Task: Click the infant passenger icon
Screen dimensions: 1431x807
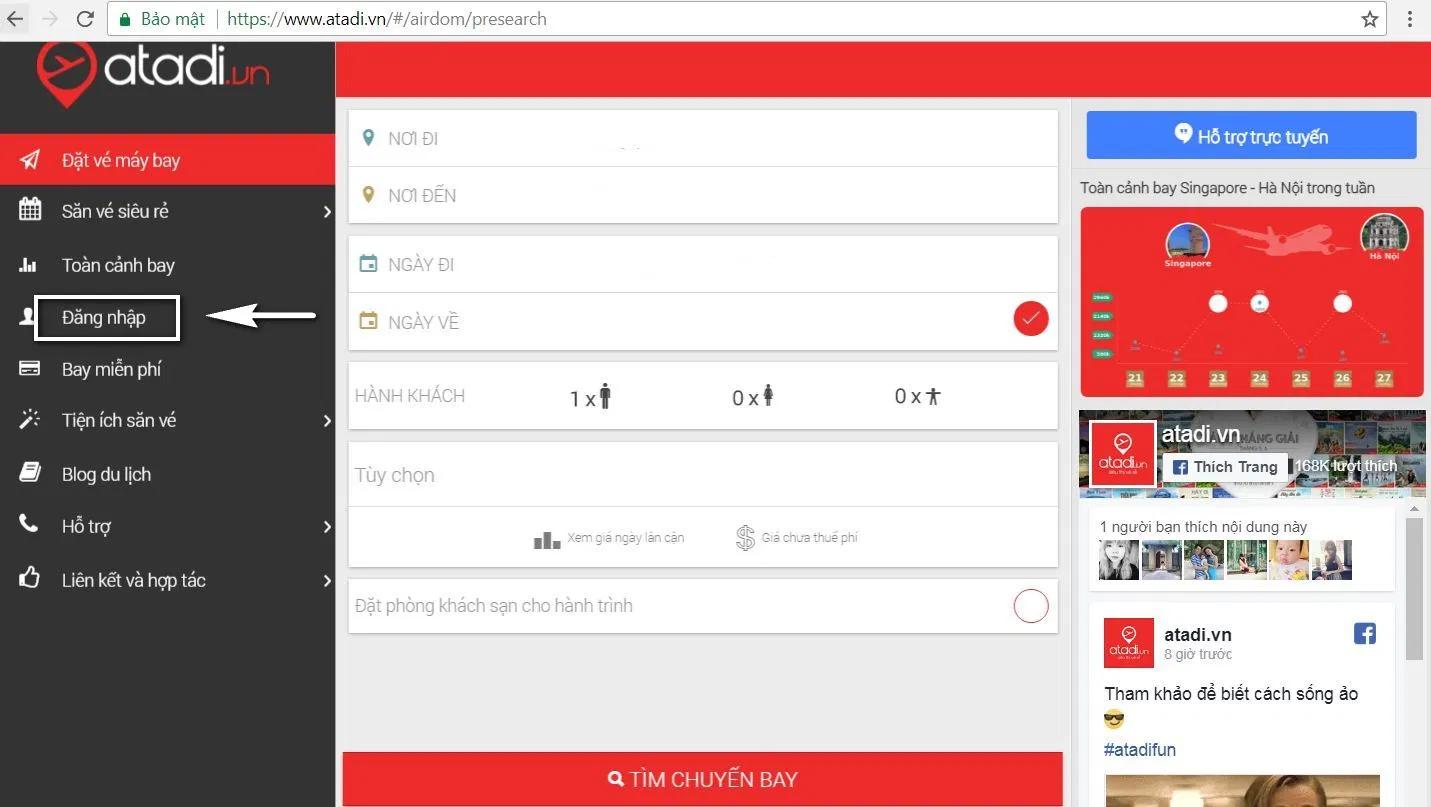Action: point(932,396)
